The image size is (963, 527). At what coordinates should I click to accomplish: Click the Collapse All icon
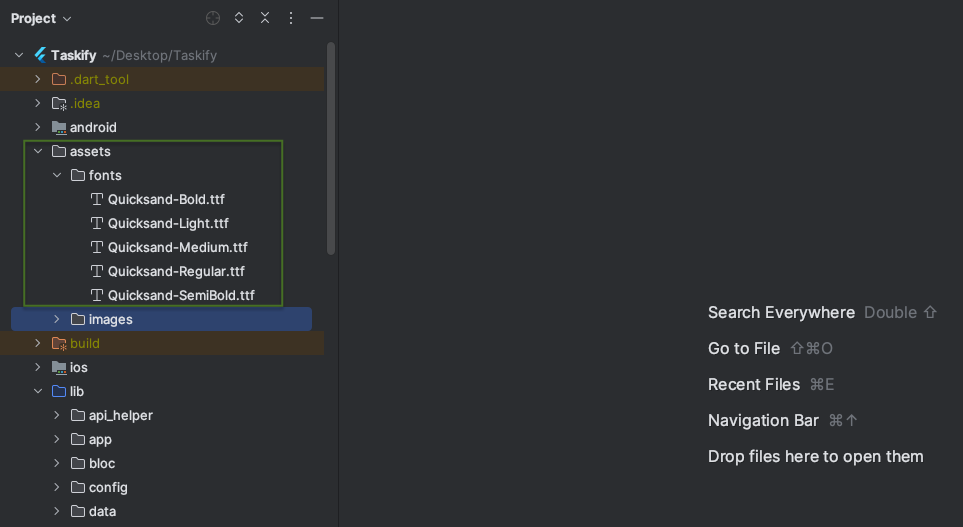point(265,18)
